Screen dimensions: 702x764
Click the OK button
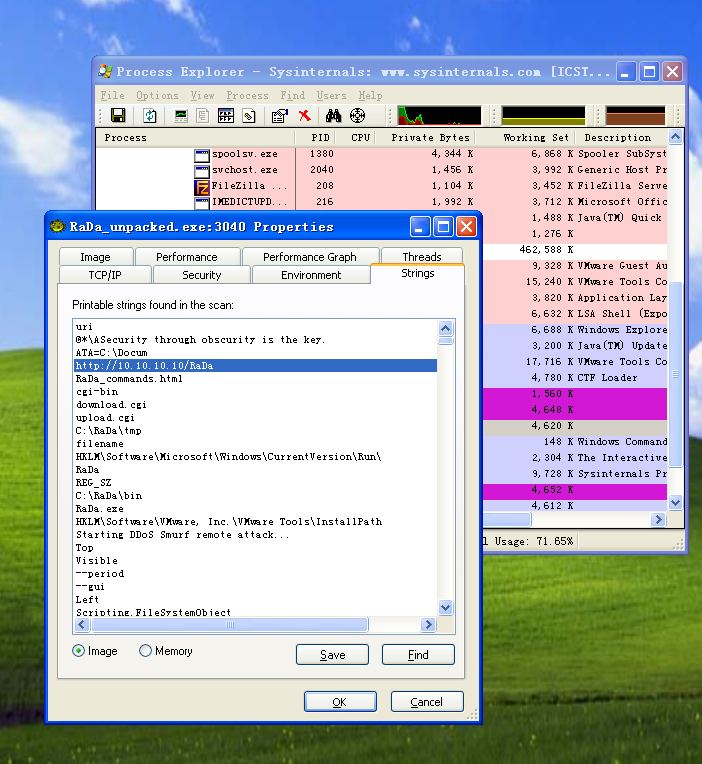coord(340,702)
